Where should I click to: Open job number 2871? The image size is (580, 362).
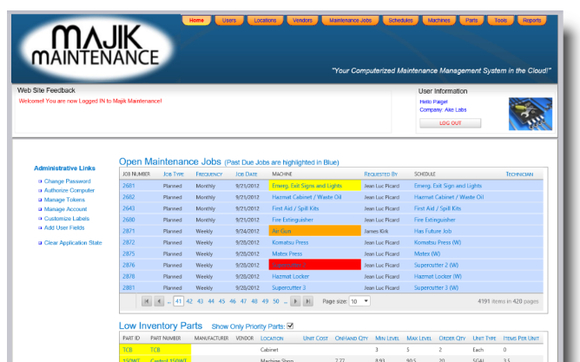[x=129, y=231]
